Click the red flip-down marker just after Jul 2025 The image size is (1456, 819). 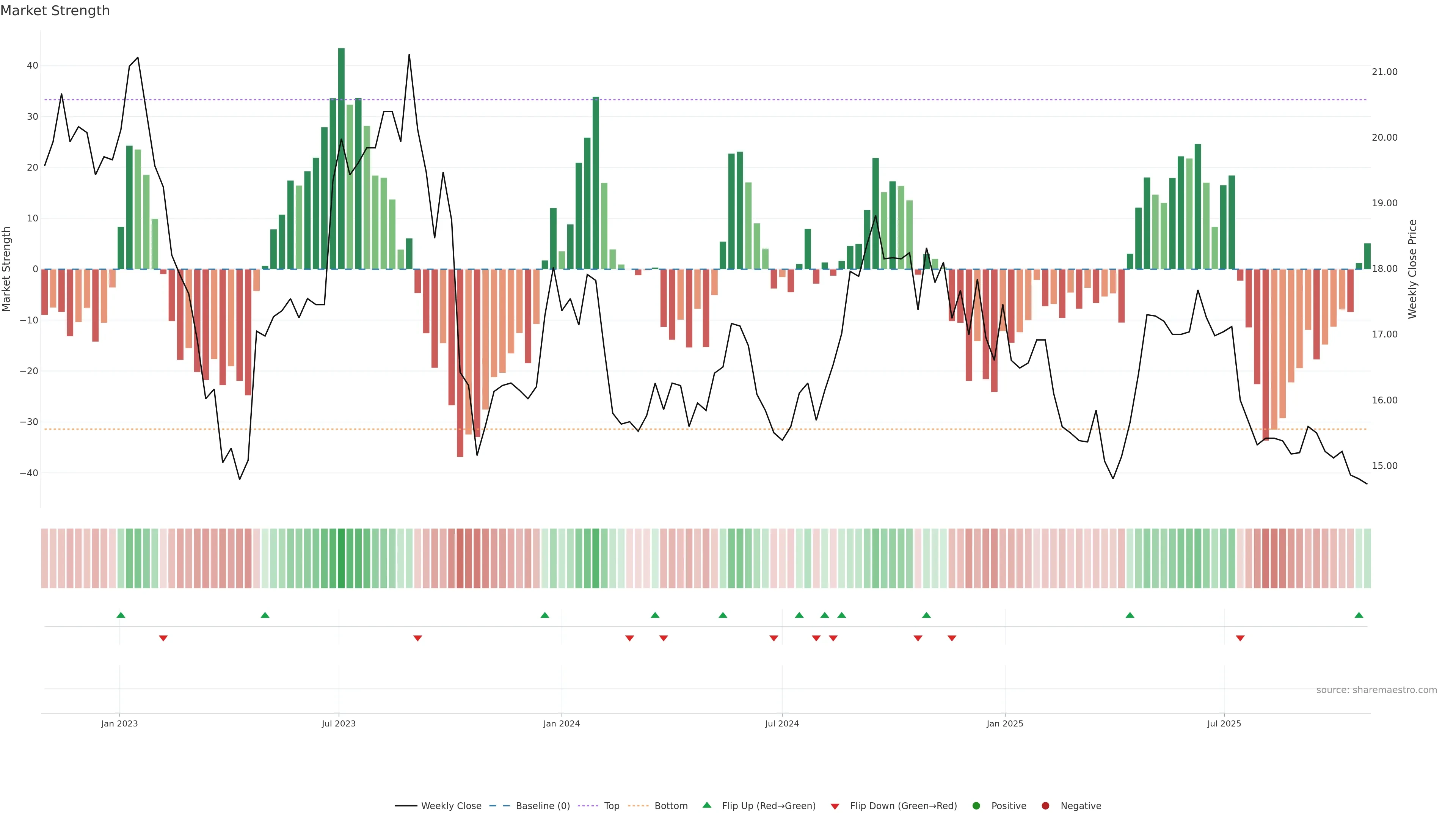click(x=1240, y=638)
